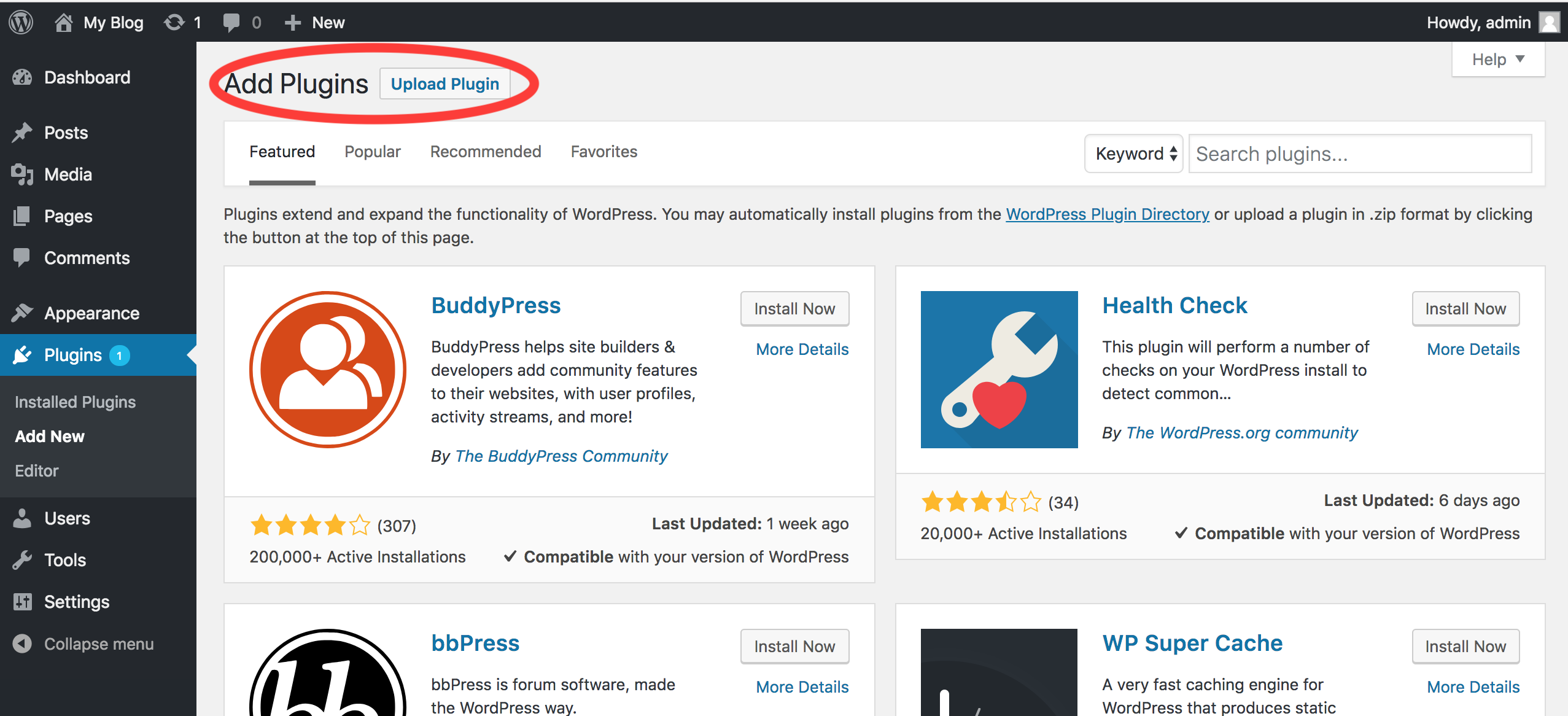
Task: Open the WP Super Cache title link
Action: click(1192, 644)
